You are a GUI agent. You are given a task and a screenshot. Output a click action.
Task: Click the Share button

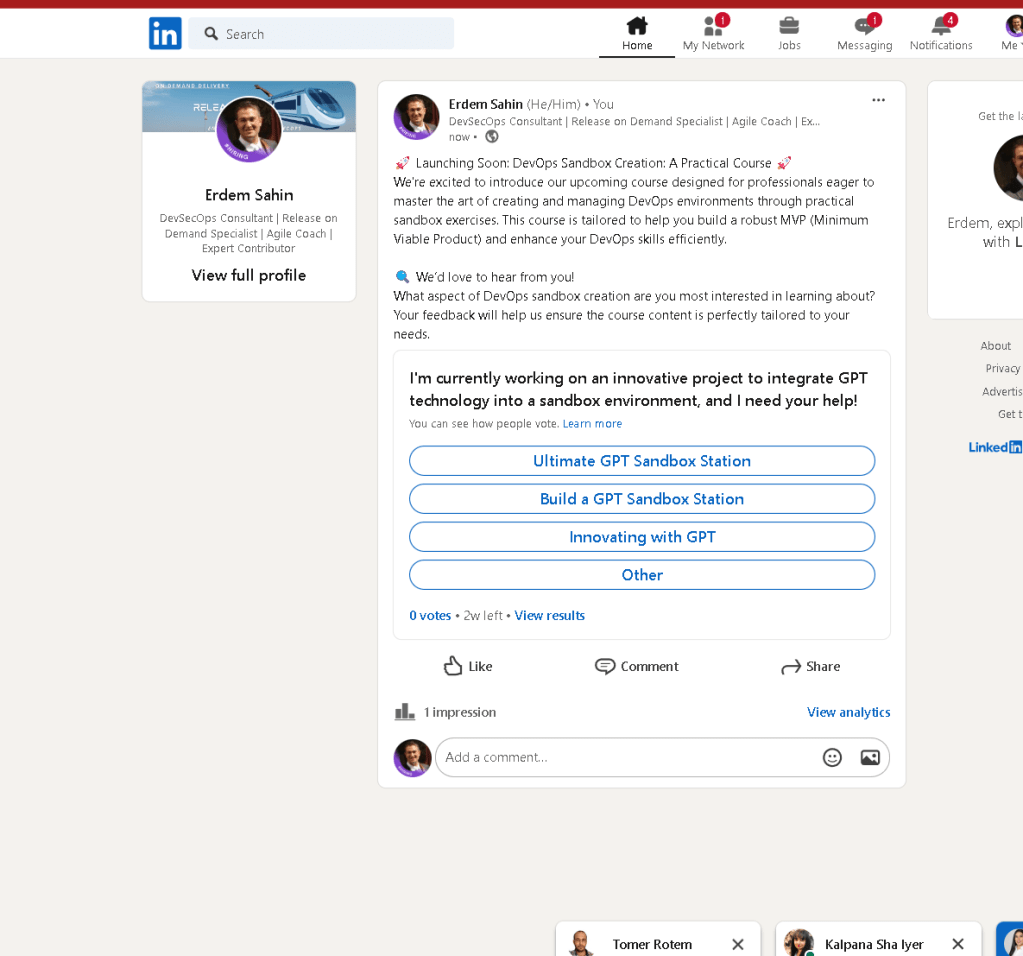810,666
